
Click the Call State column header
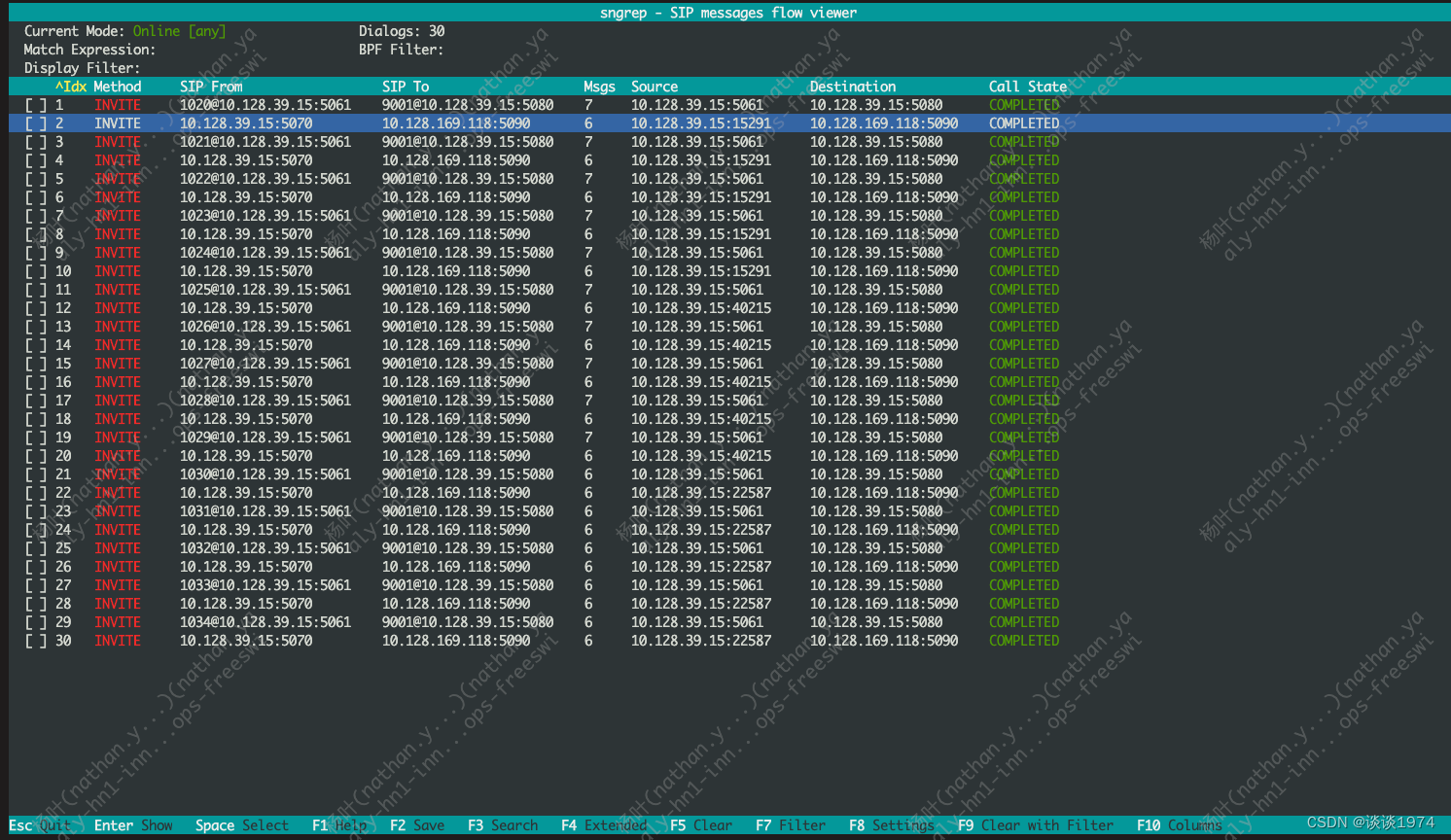1027,86
